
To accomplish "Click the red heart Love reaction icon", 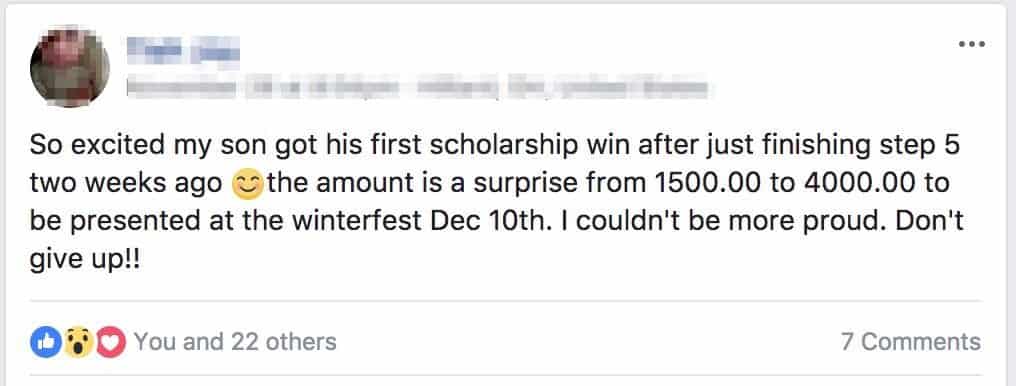I will [x=111, y=342].
